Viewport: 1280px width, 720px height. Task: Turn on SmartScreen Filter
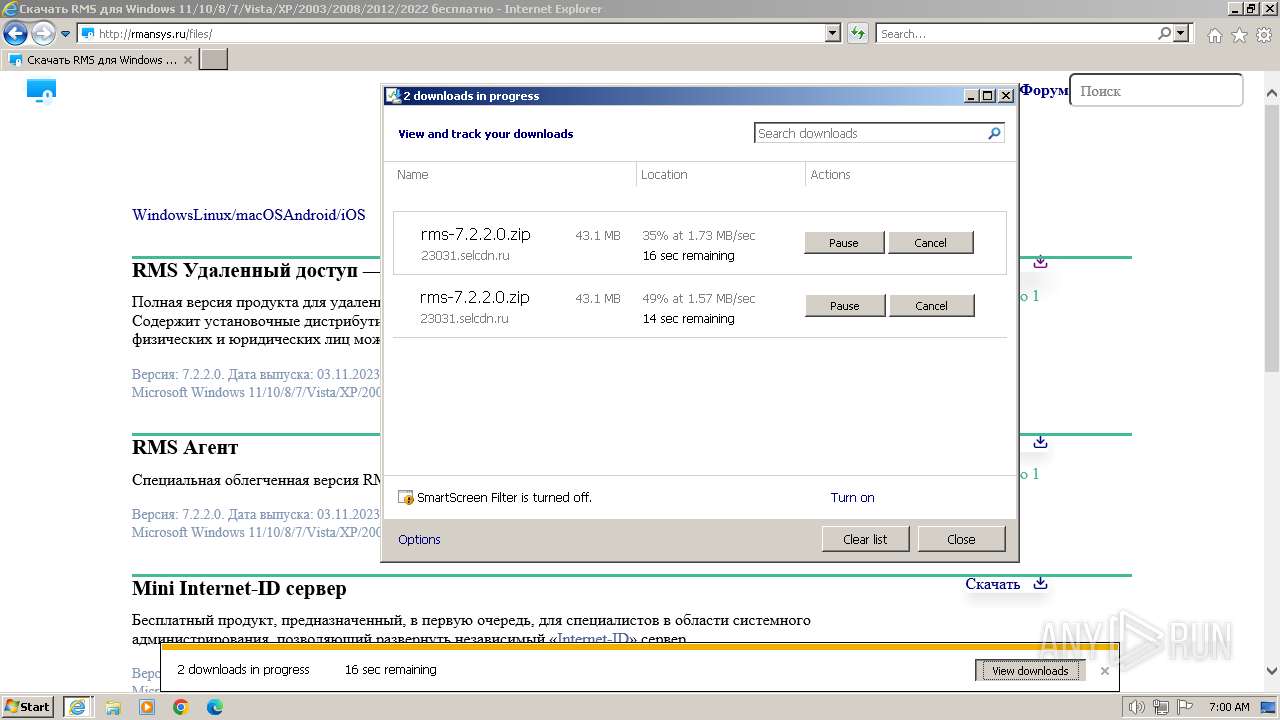[x=852, y=497]
